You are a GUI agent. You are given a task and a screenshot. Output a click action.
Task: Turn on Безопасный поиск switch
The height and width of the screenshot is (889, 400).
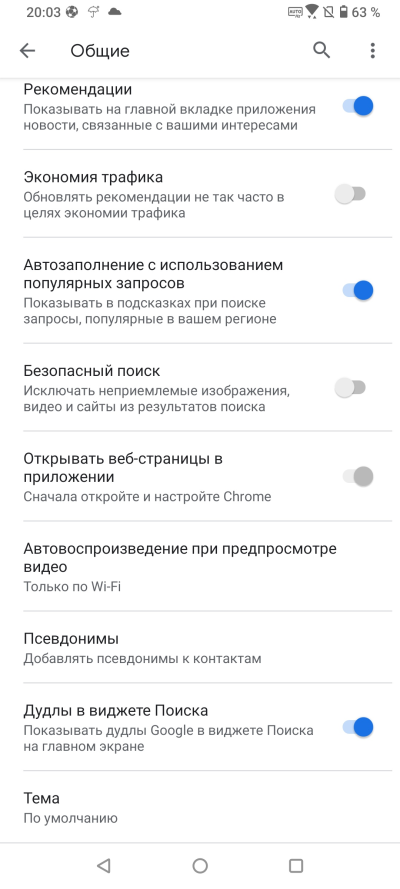(x=350, y=388)
